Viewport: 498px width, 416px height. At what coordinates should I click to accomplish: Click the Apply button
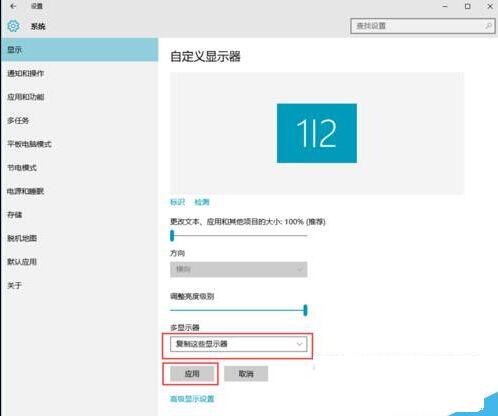(192, 374)
